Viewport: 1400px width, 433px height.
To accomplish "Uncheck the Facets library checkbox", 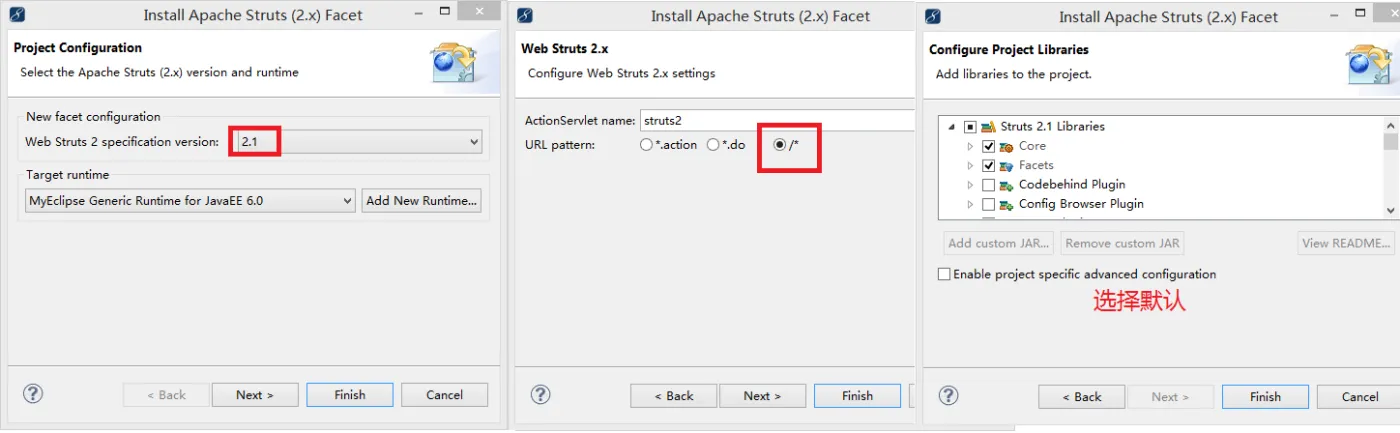I will [988, 166].
